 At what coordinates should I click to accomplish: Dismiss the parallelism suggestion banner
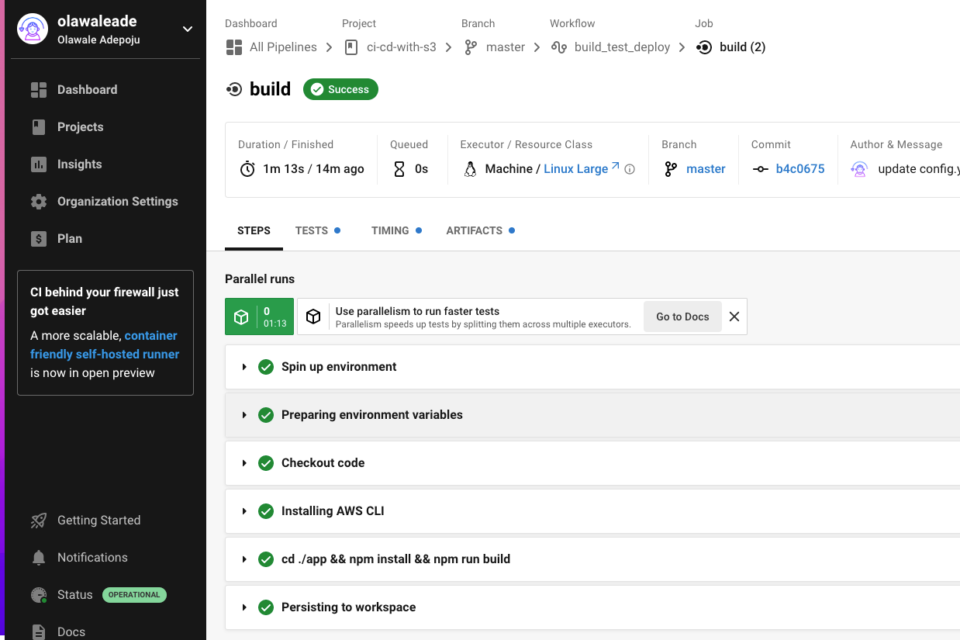coord(734,316)
